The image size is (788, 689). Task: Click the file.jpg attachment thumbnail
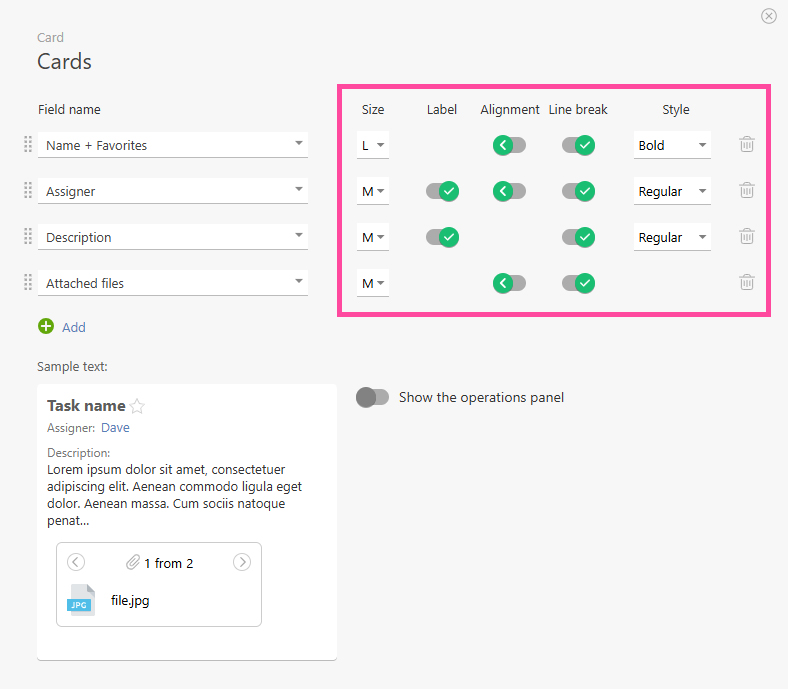[81, 600]
